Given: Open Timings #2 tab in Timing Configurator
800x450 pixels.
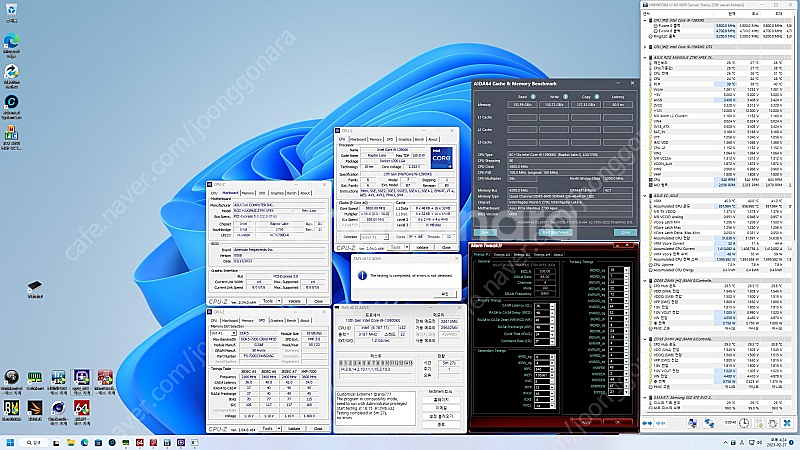Looking at the screenshot, I should (501, 254).
